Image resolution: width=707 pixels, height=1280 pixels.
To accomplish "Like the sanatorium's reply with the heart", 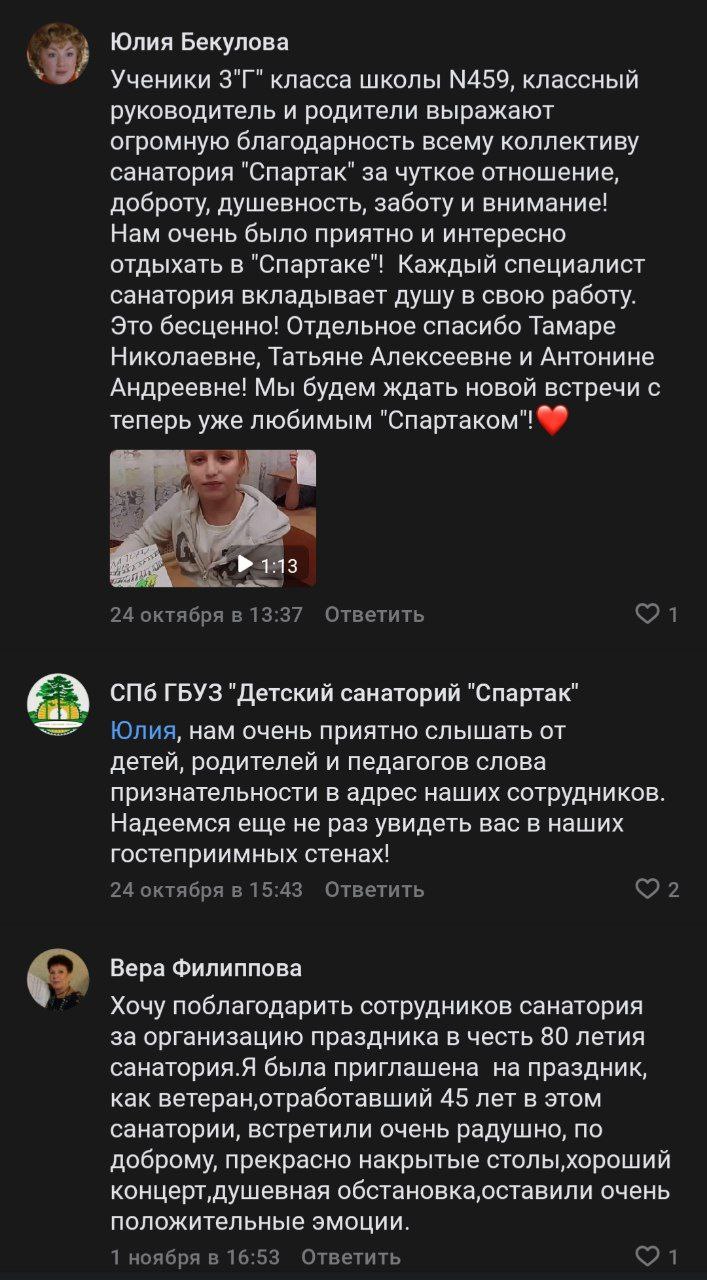I will (648, 889).
